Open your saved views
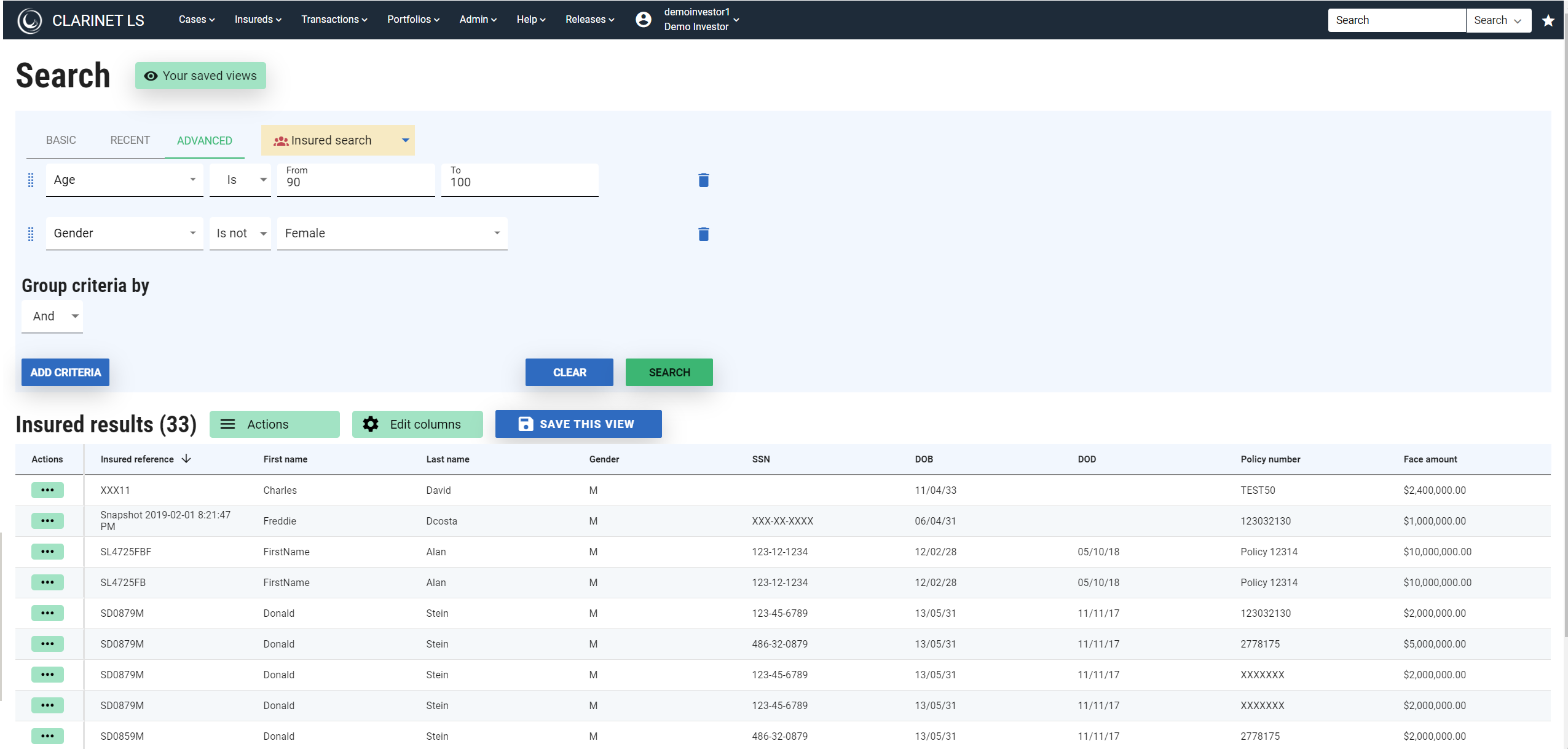Screen dimensions: 1568x749 [200, 76]
